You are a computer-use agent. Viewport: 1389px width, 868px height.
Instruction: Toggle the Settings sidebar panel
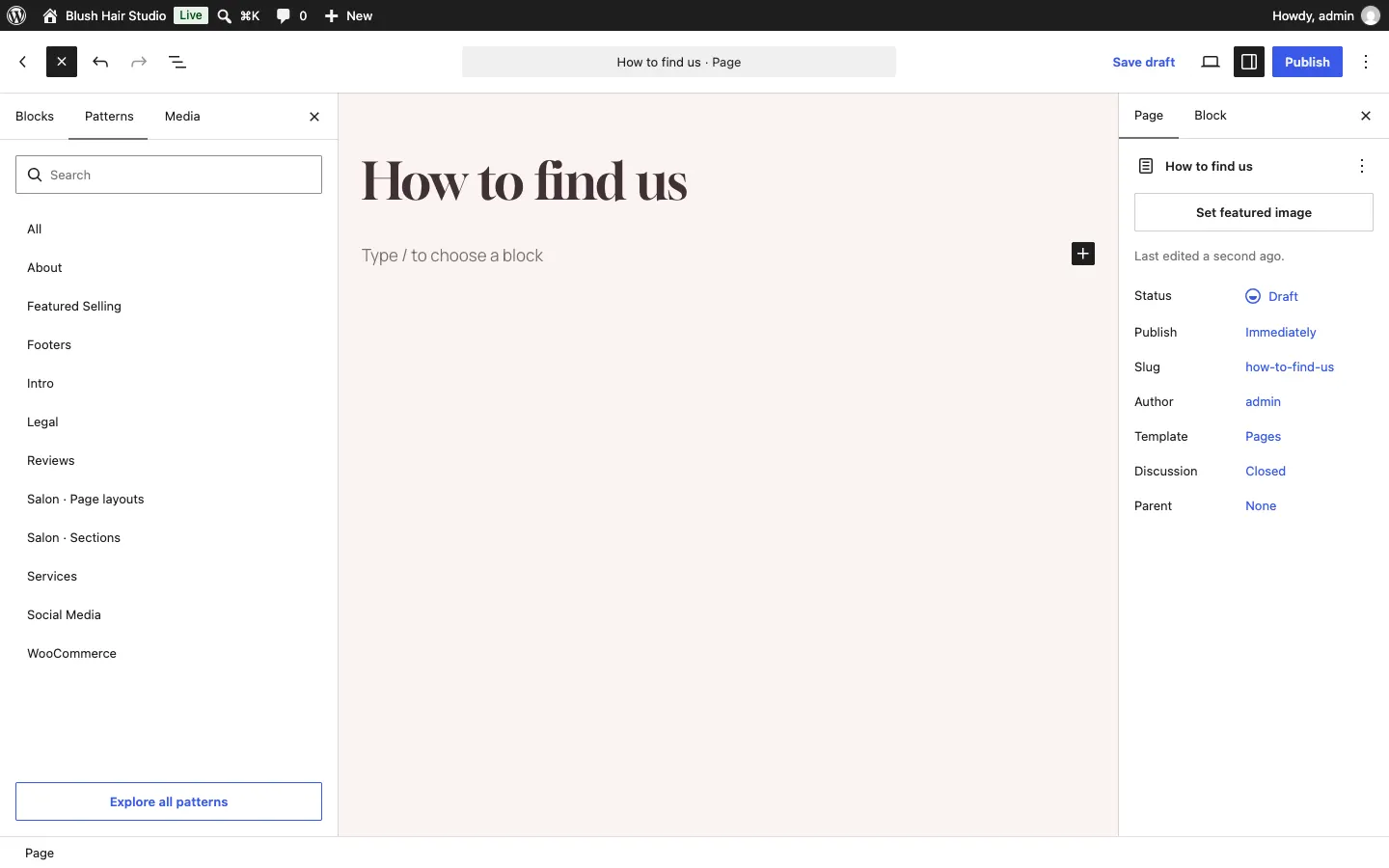[x=1249, y=62]
